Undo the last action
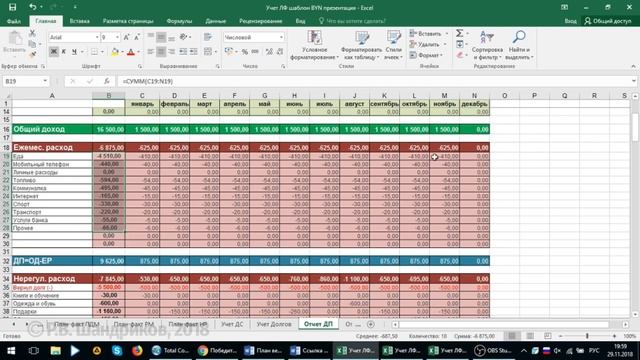 (x=32, y=7)
